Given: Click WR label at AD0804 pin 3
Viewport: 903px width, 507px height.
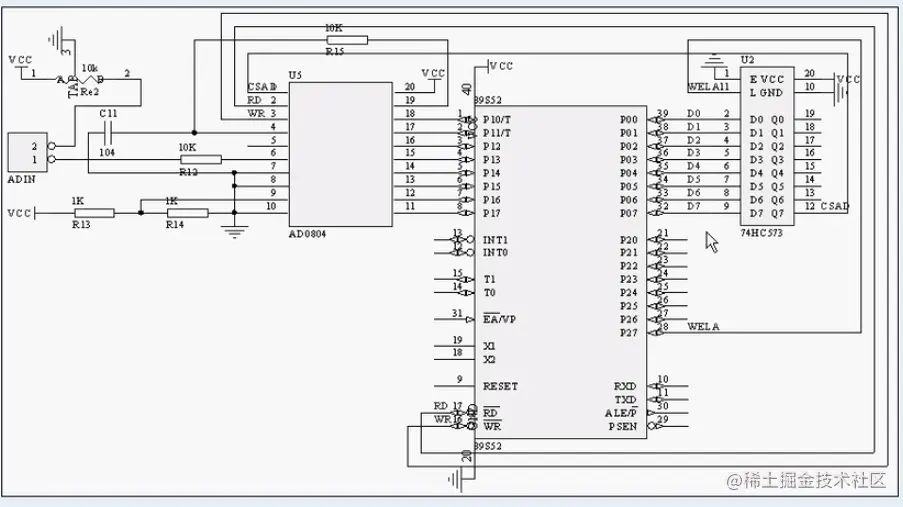Looking at the screenshot, I should [x=256, y=113].
